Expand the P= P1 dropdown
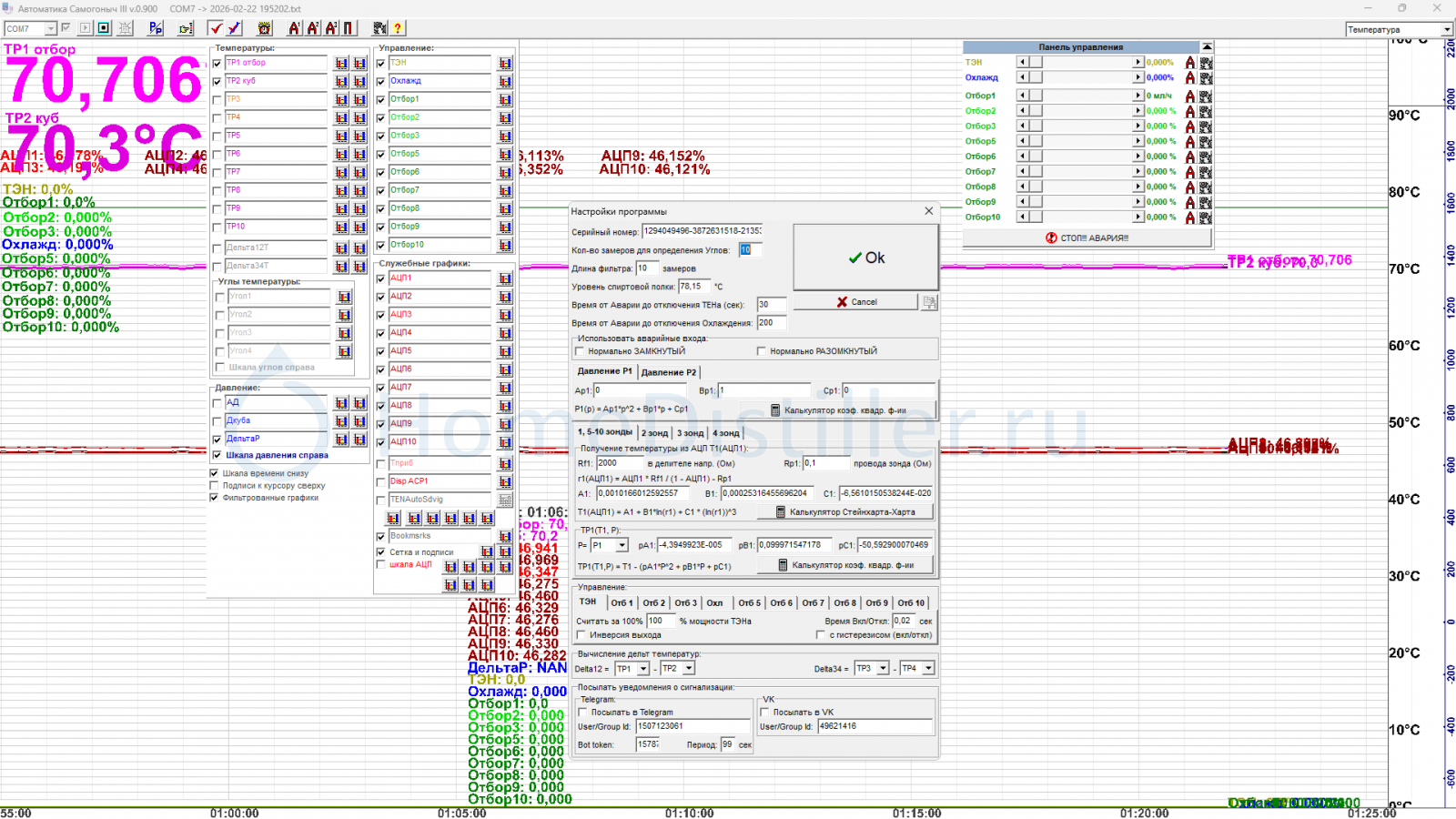The height and width of the screenshot is (819, 1456). click(622, 545)
